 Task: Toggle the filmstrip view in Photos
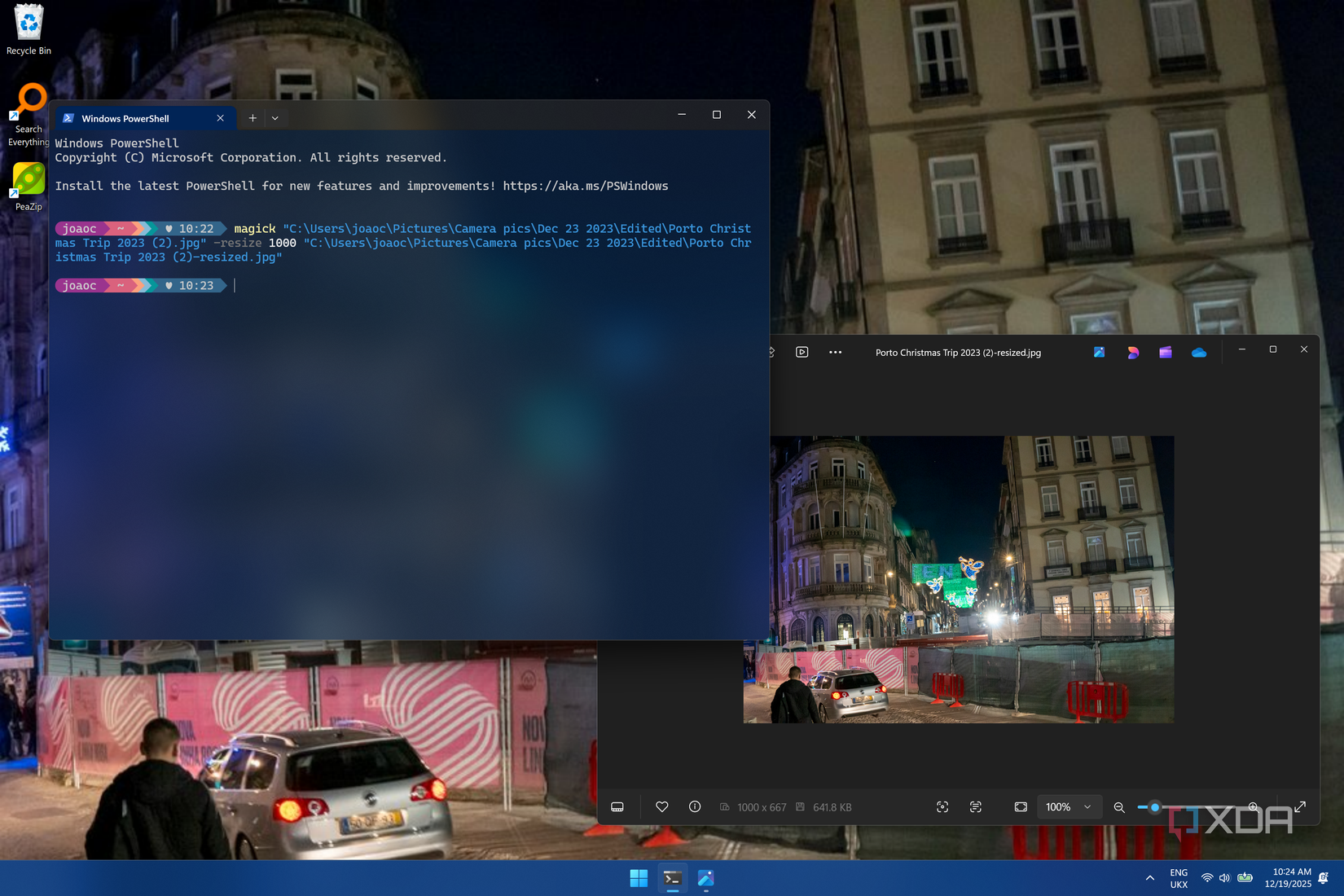617,806
